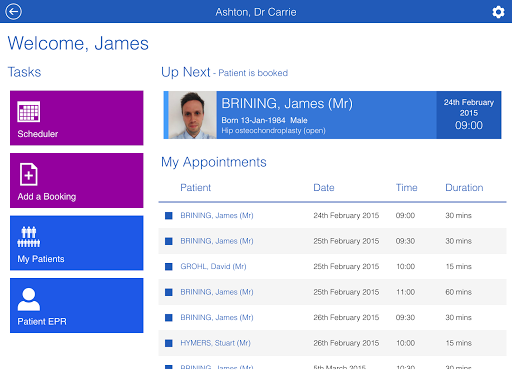The height and width of the screenshot is (374, 512).
Task: Click the Time column header
Action: coord(406,188)
